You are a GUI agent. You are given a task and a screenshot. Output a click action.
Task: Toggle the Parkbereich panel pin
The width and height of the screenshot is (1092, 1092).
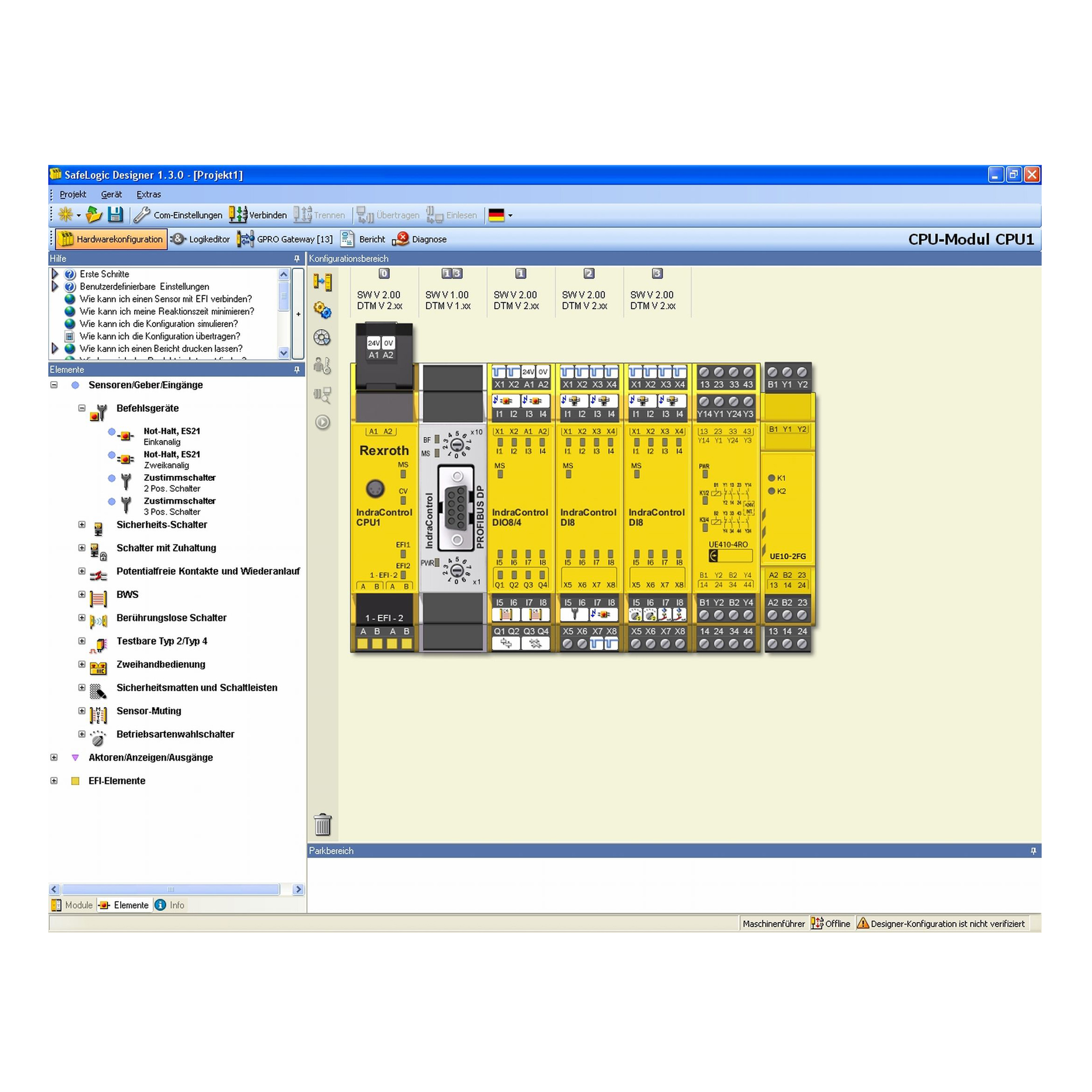tap(1033, 851)
